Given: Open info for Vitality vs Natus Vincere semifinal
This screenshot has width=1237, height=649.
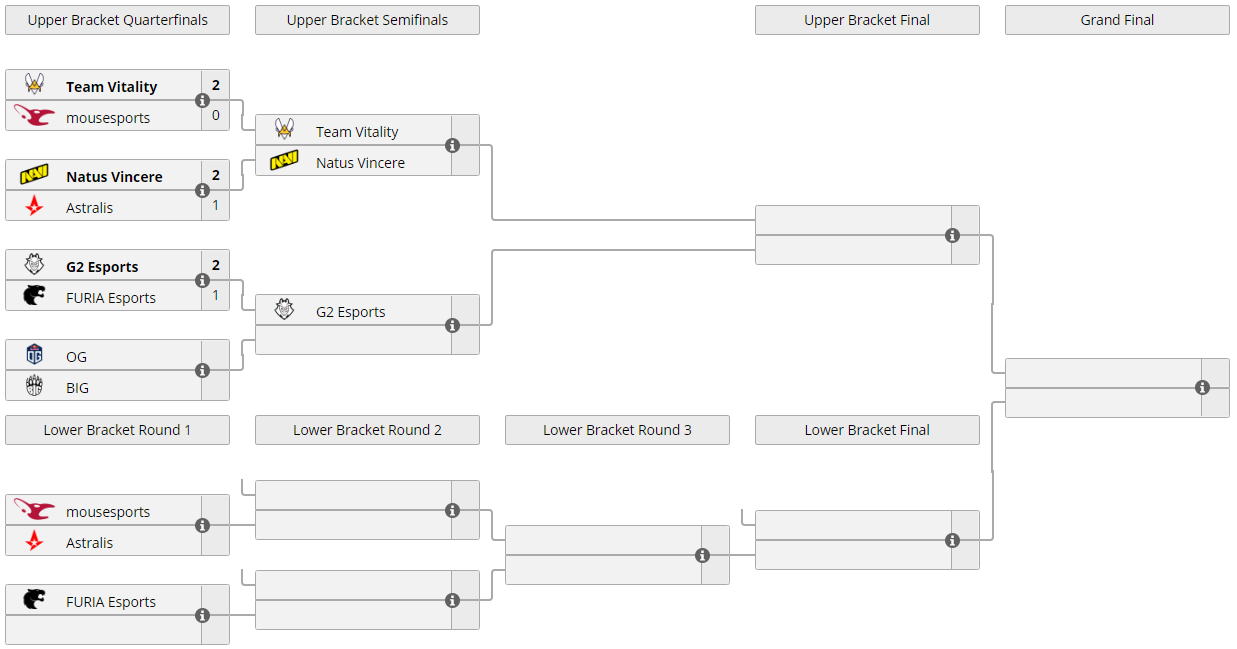Looking at the screenshot, I should click(x=452, y=146).
